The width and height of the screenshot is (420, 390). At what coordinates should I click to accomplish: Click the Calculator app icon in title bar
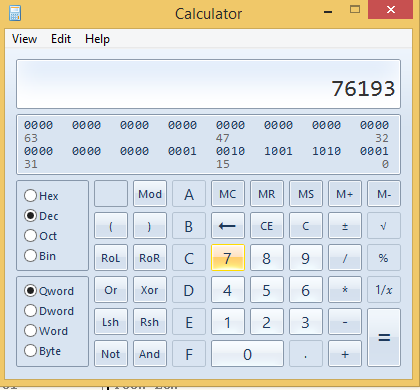tap(15, 13)
